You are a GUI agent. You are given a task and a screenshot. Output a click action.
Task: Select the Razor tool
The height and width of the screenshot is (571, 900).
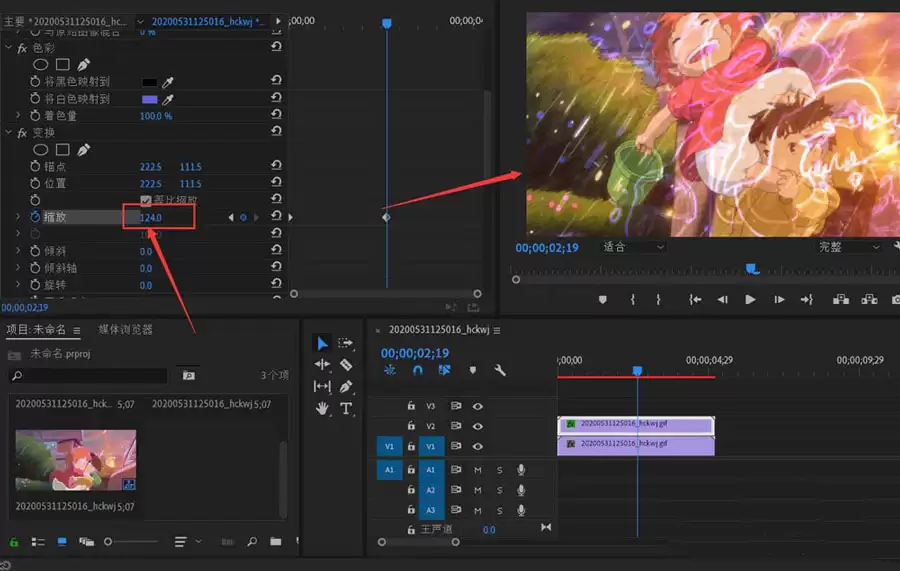(346, 364)
